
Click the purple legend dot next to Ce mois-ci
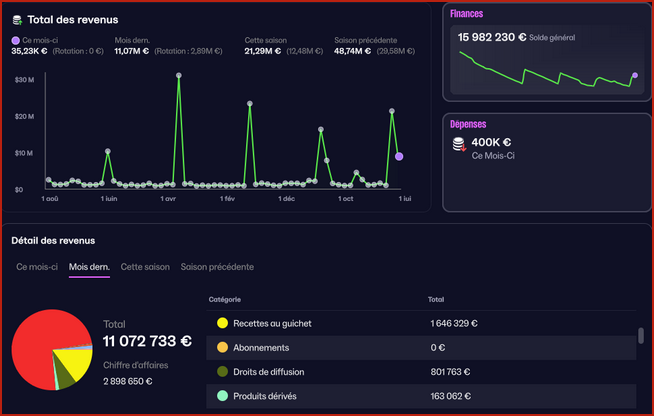tap(15, 41)
